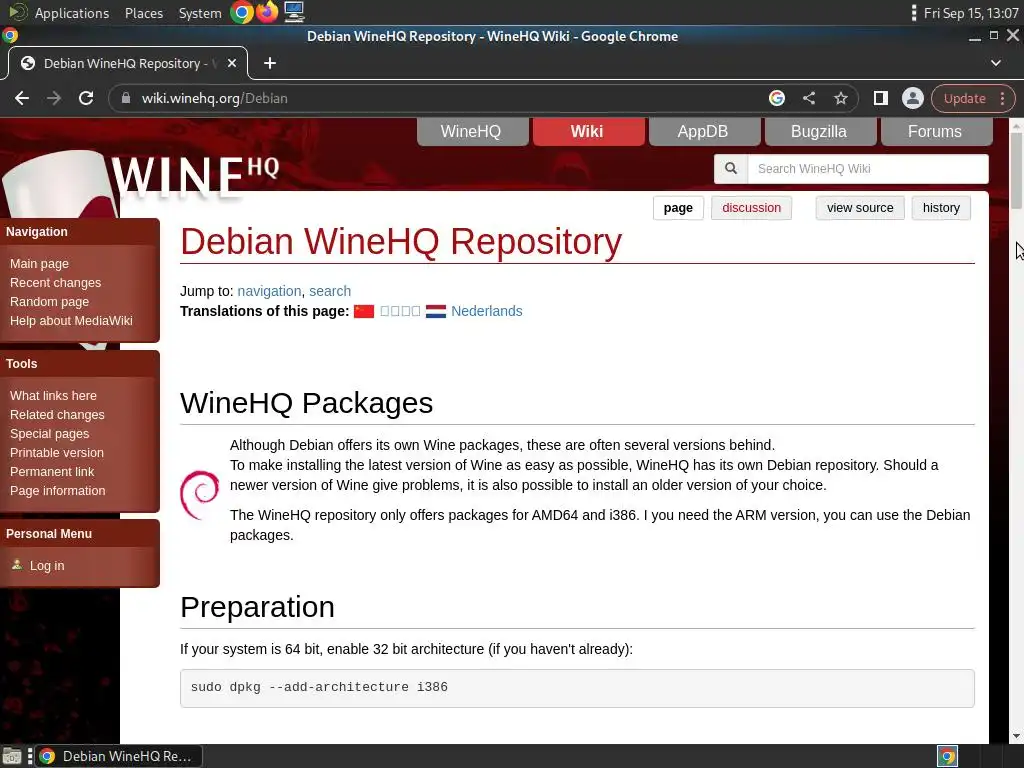Select the page tab

678,208
